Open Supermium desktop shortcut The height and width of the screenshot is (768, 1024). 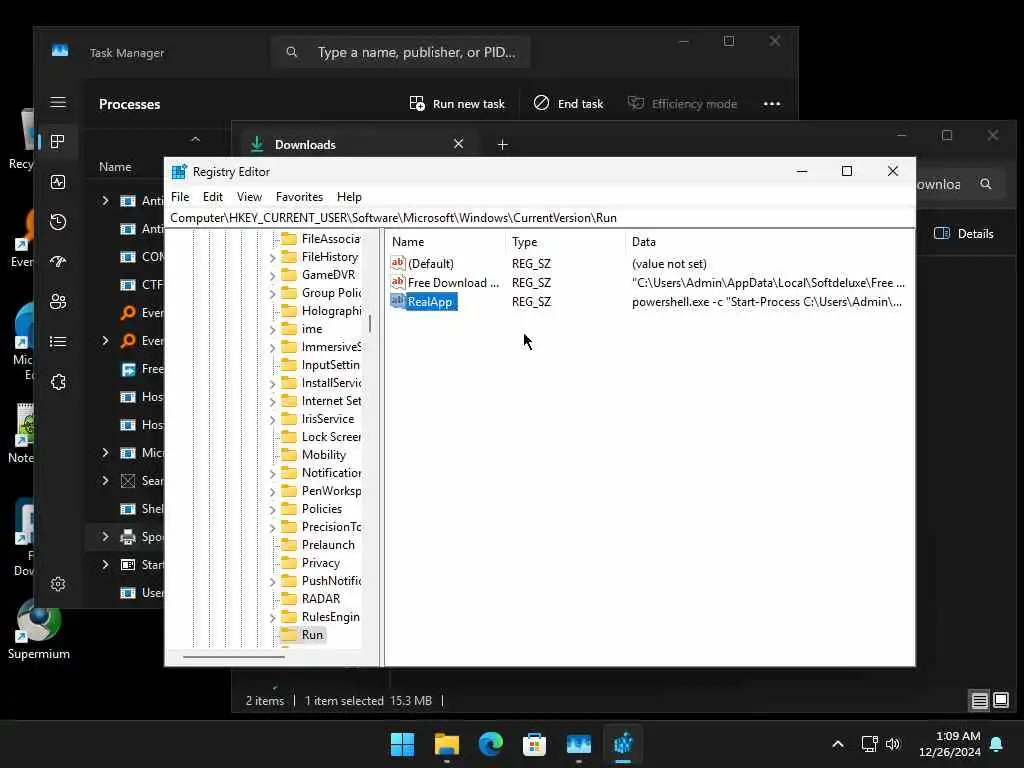pos(39,631)
